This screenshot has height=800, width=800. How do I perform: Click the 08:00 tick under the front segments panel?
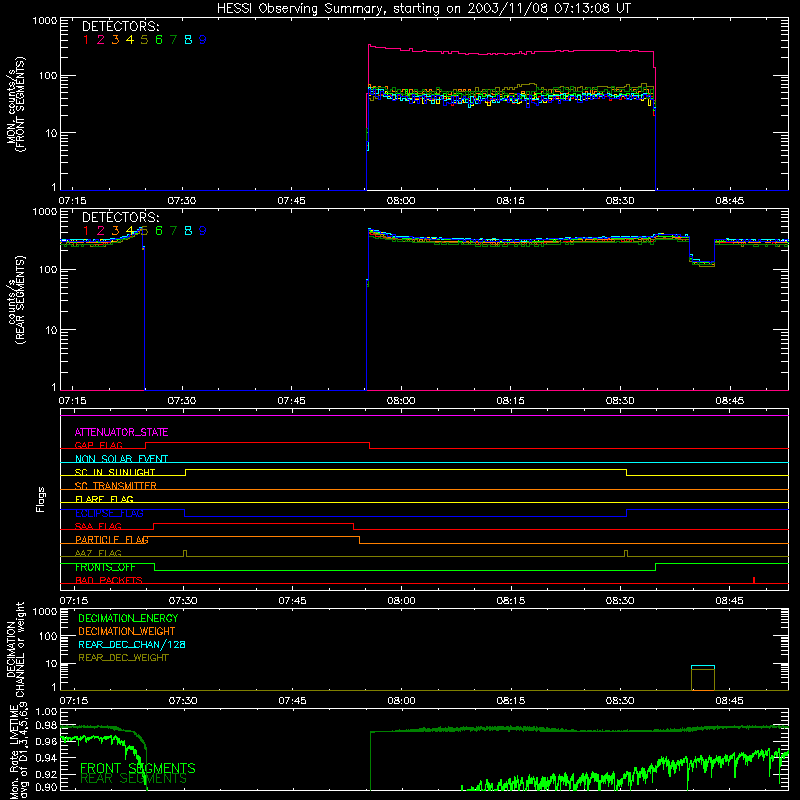point(401,201)
